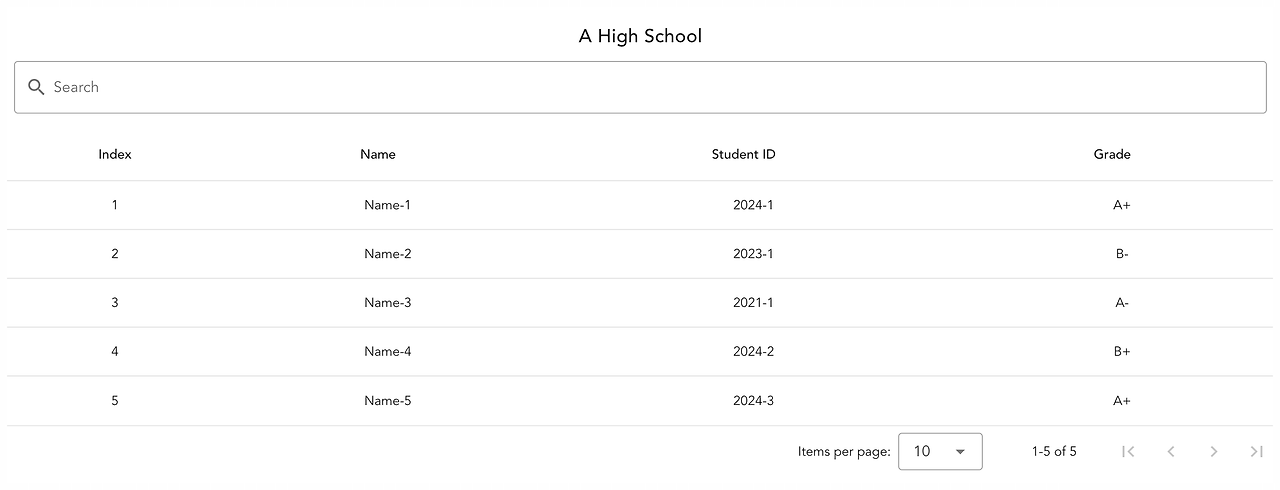Go to next page arrow

(x=1214, y=452)
